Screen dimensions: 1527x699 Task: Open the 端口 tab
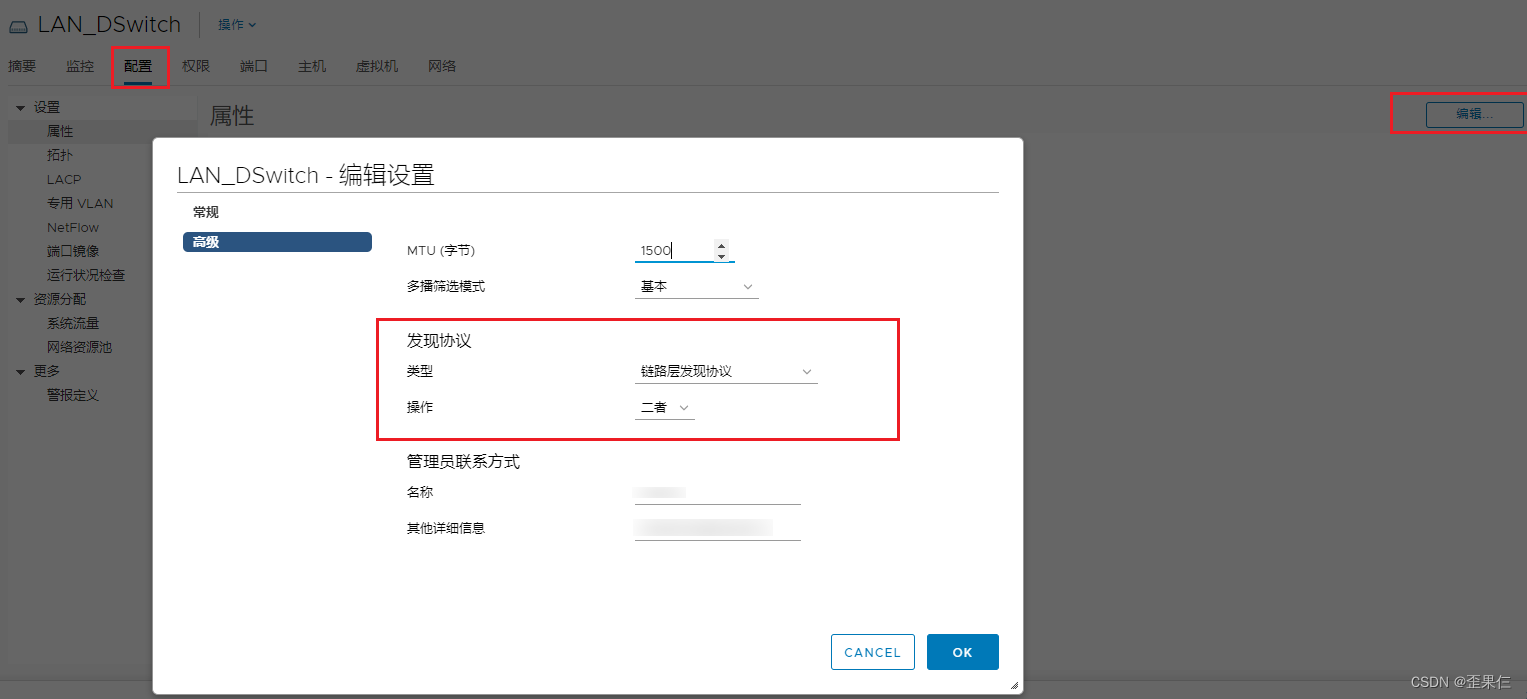click(x=254, y=66)
